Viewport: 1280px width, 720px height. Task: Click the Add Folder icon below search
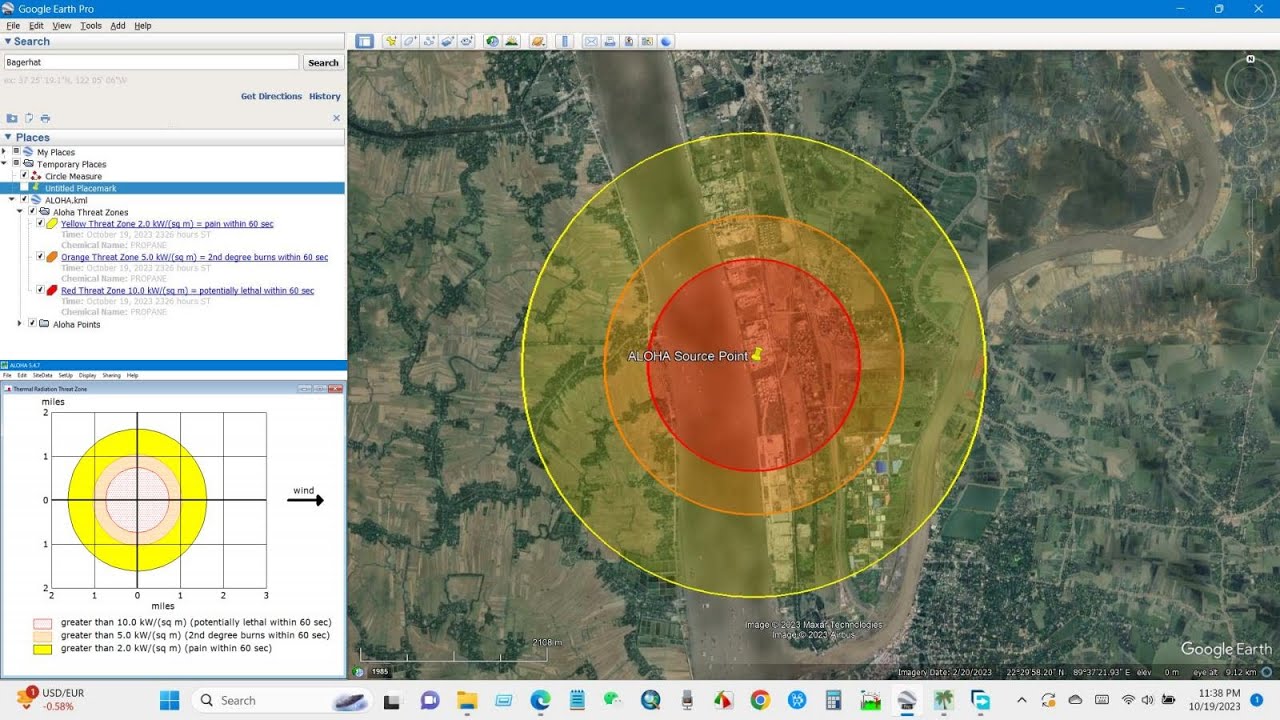coord(12,118)
